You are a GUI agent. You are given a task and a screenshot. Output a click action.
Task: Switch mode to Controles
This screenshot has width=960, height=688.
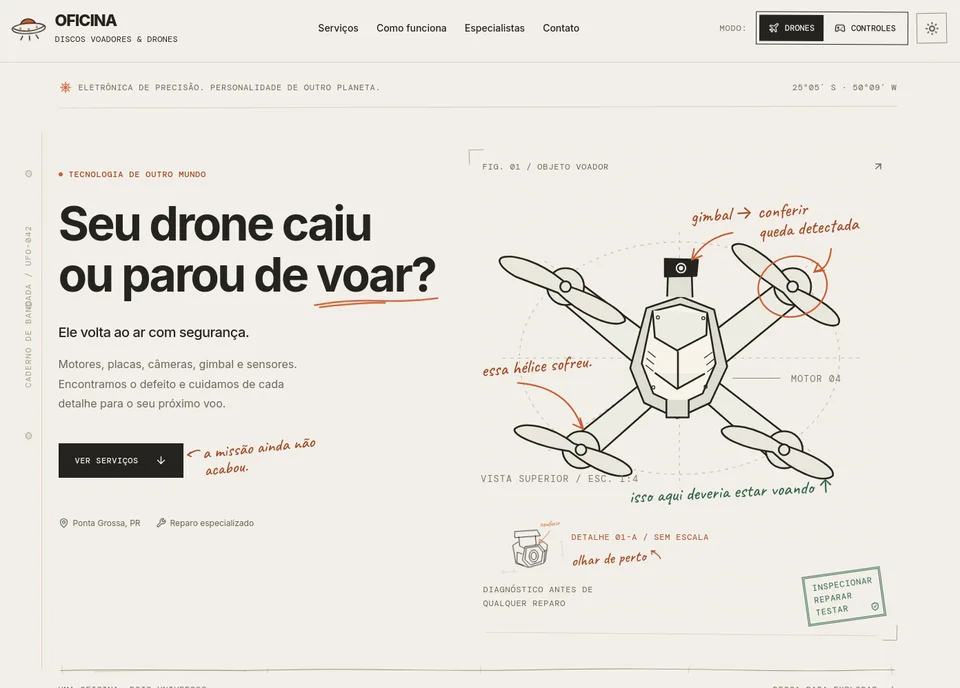click(x=865, y=28)
